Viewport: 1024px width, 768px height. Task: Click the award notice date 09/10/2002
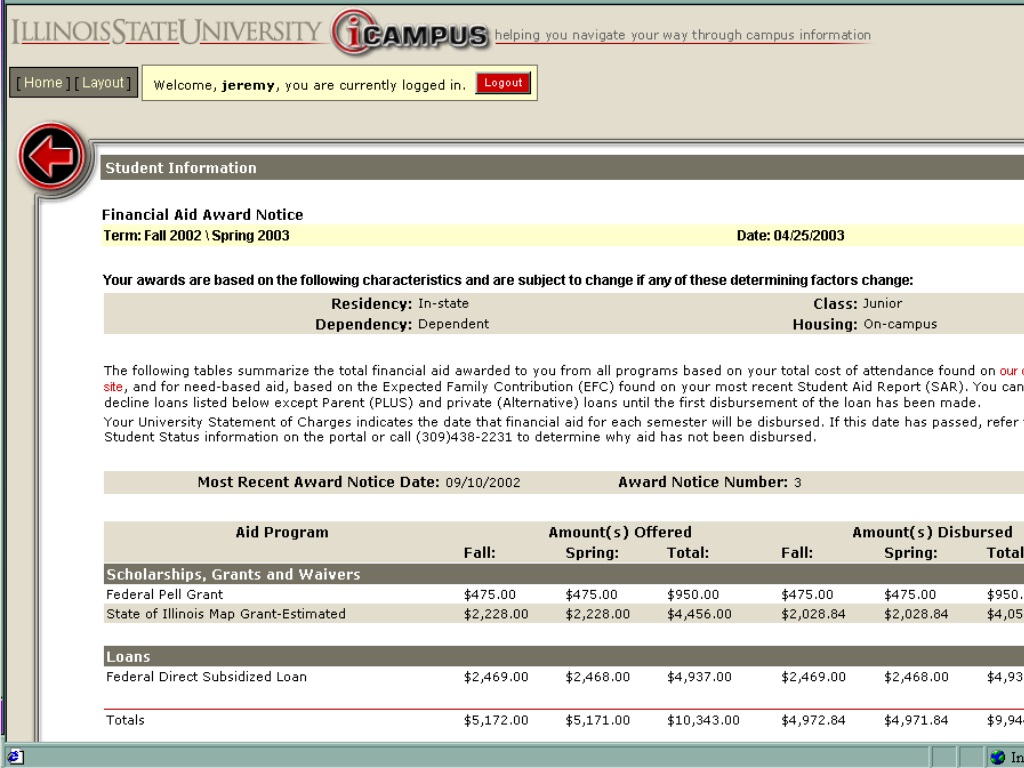pyautogui.click(x=483, y=483)
